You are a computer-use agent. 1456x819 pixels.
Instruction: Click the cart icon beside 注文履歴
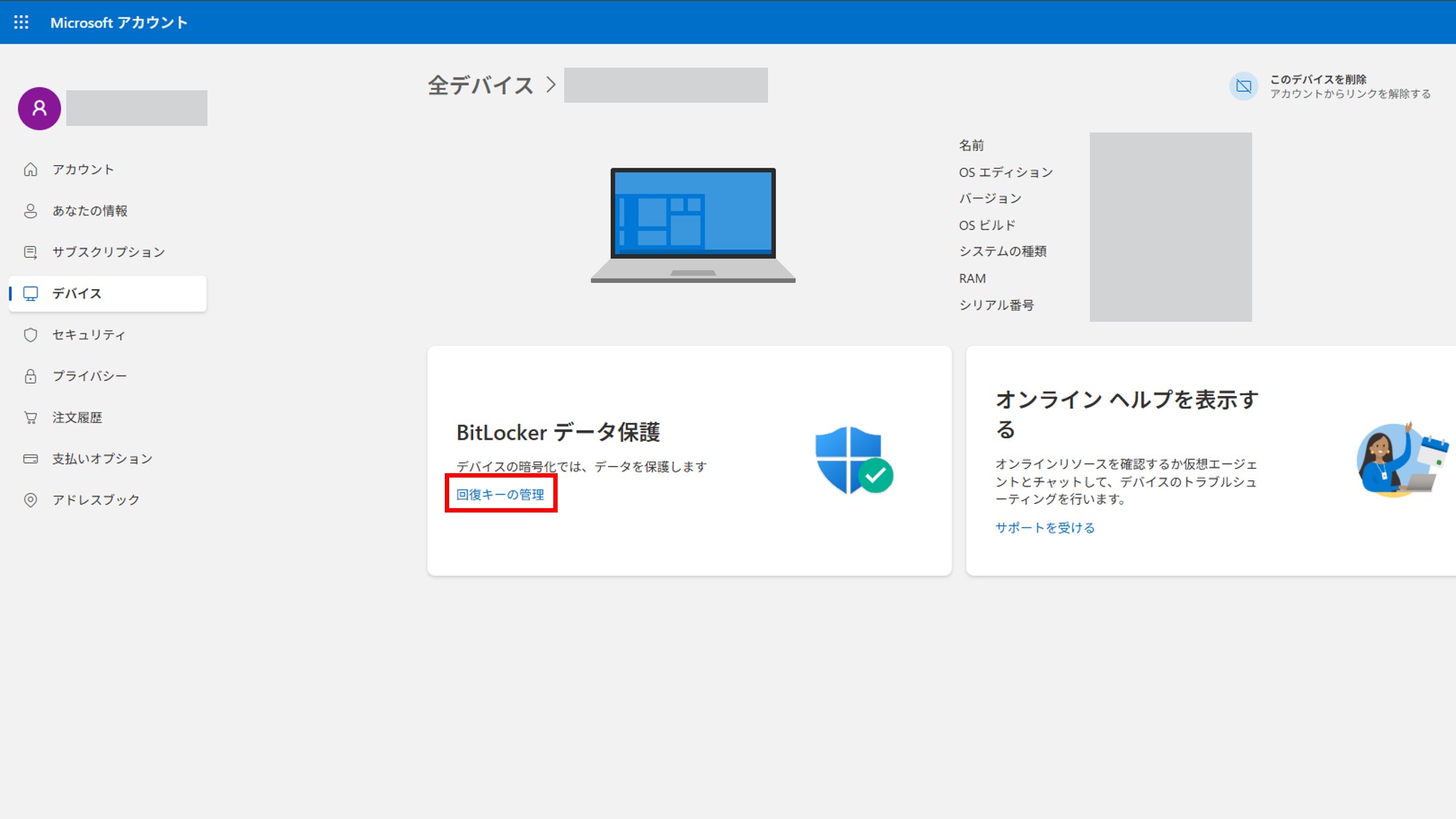[31, 418]
